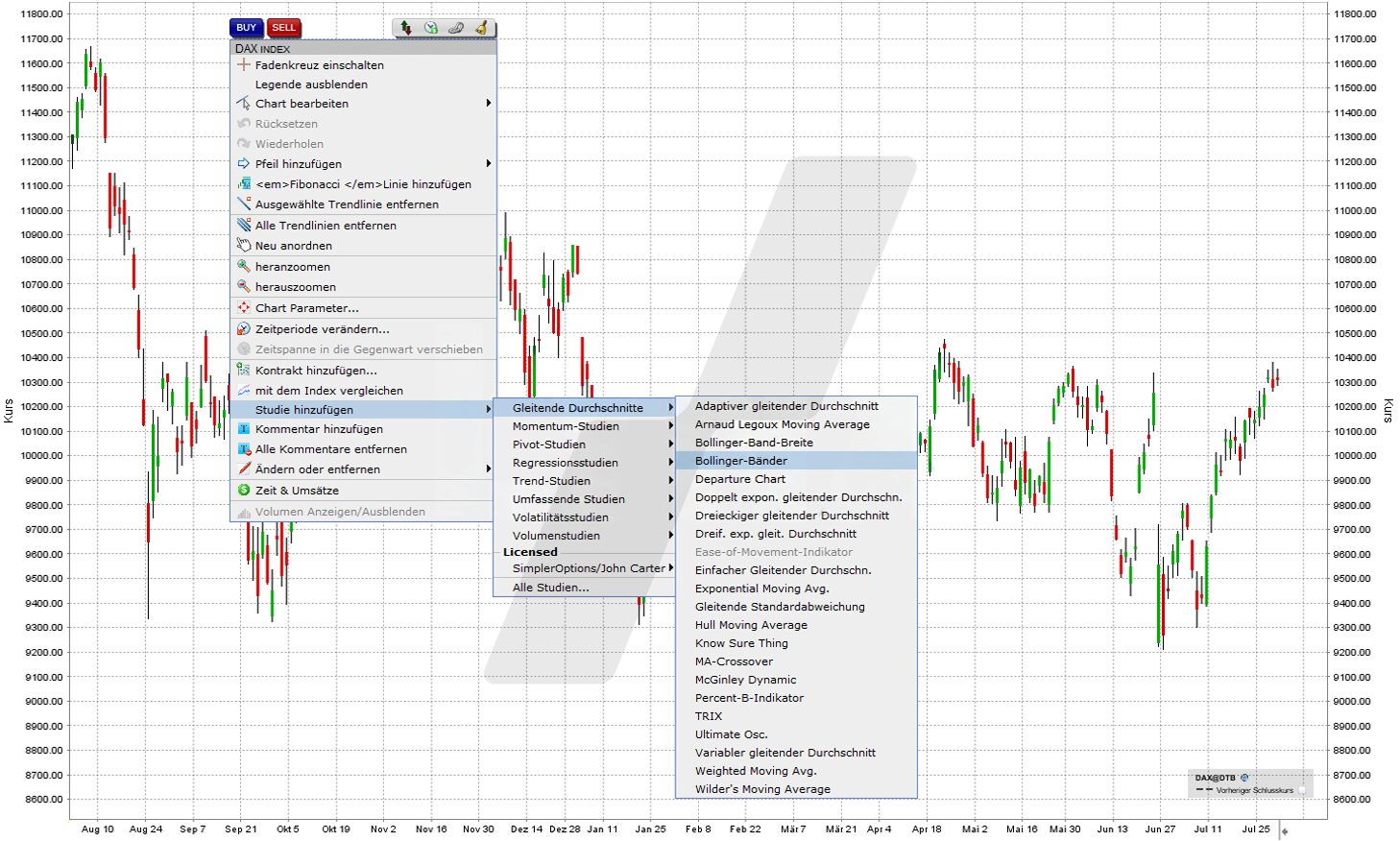Click the green-red arrows trading toolbar icon

tap(406, 27)
